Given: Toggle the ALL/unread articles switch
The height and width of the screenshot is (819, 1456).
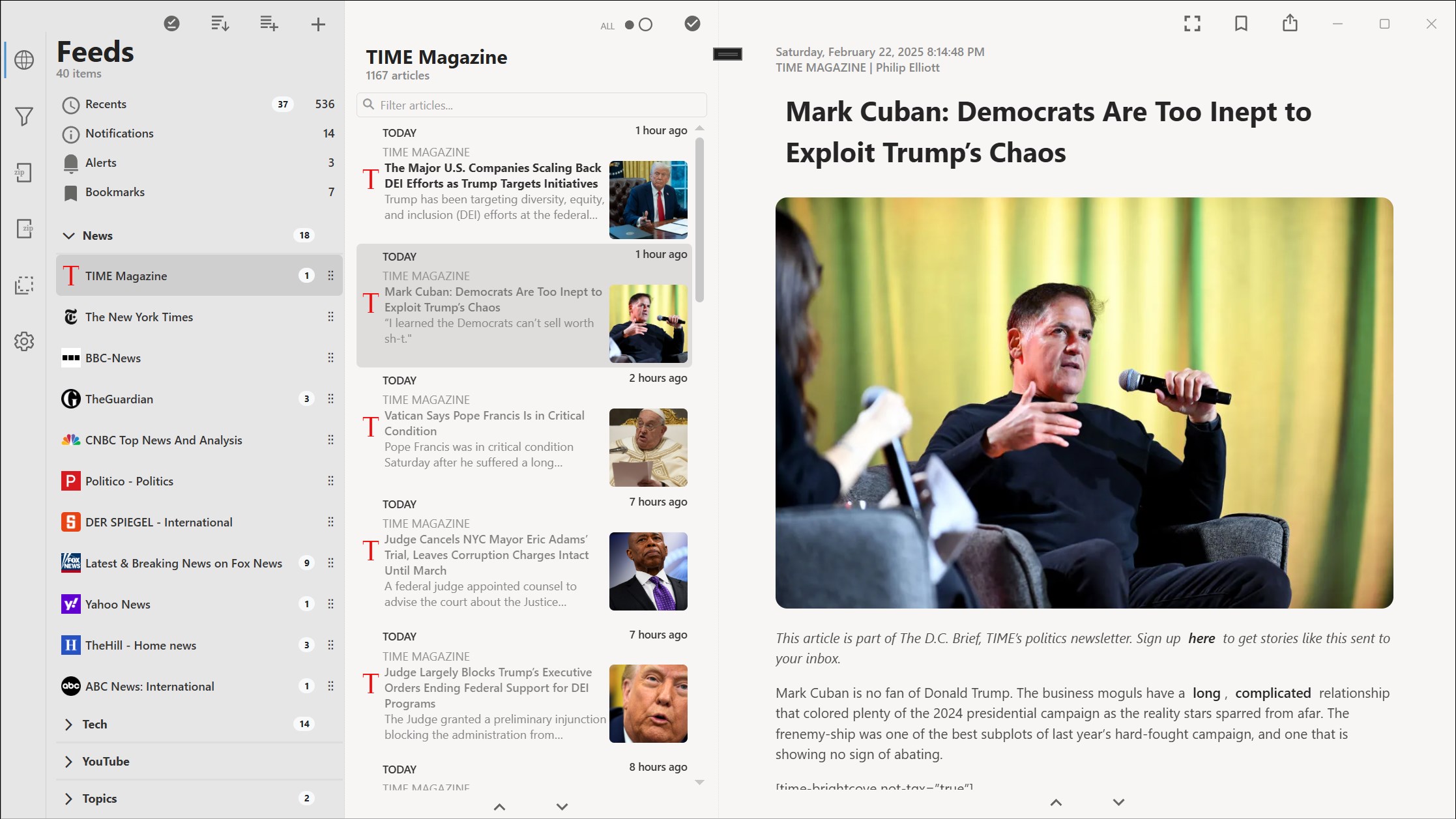Looking at the screenshot, I should [639, 25].
